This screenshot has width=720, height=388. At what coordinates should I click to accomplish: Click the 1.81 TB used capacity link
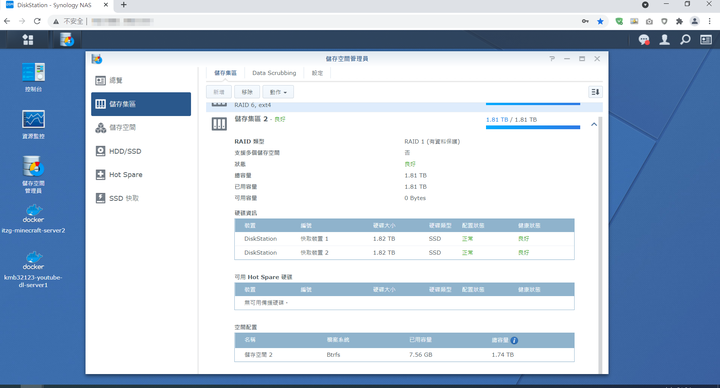point(497,119)
